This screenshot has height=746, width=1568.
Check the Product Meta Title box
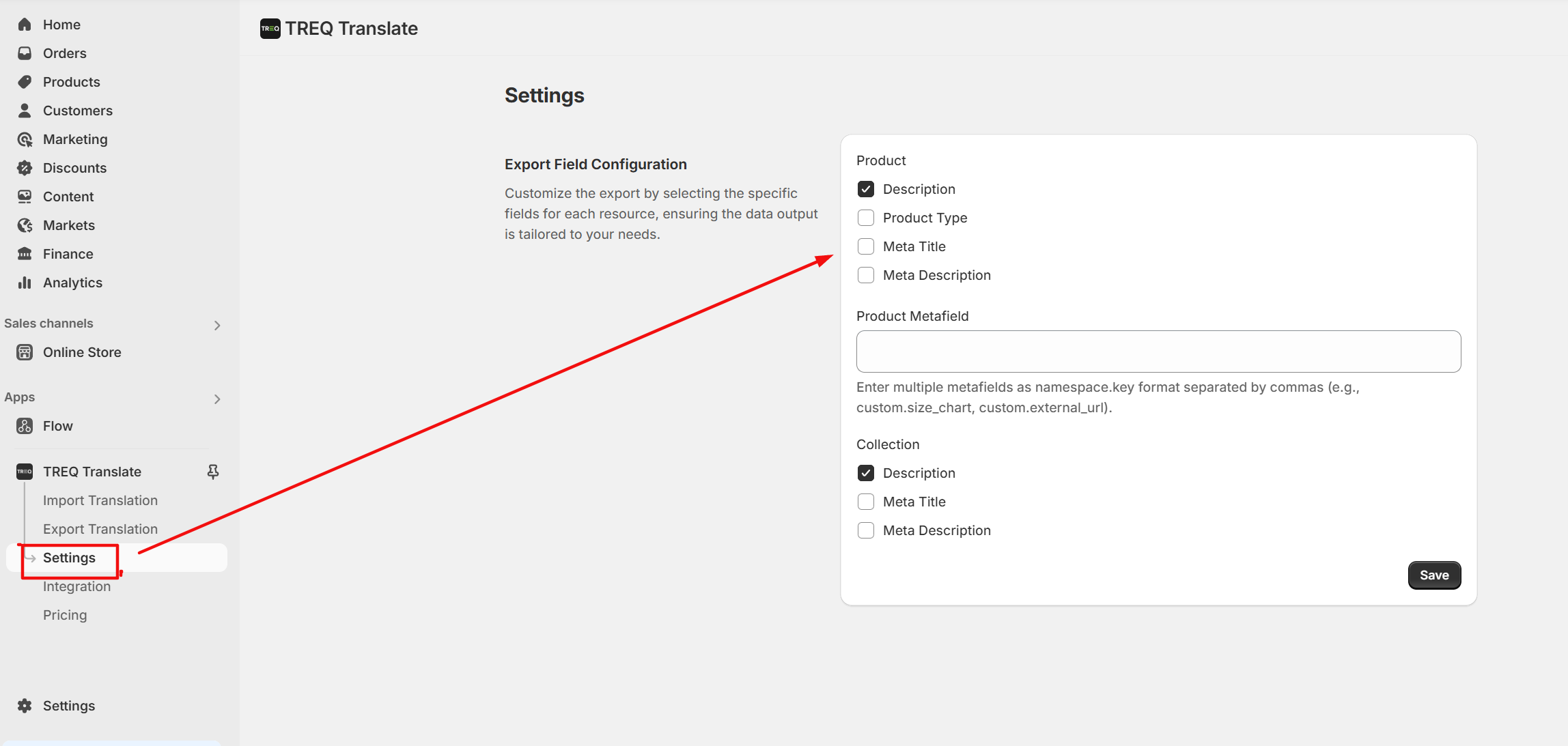click(866, 246)
